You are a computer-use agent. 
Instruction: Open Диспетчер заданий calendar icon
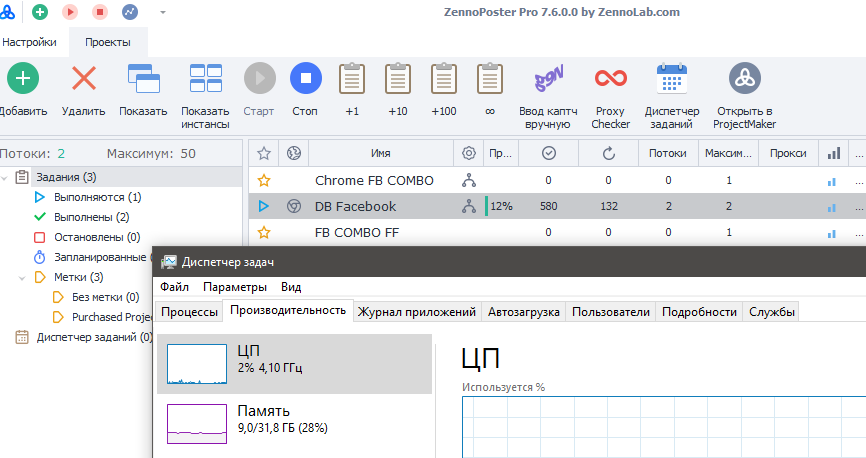click(x=672, y=78)
